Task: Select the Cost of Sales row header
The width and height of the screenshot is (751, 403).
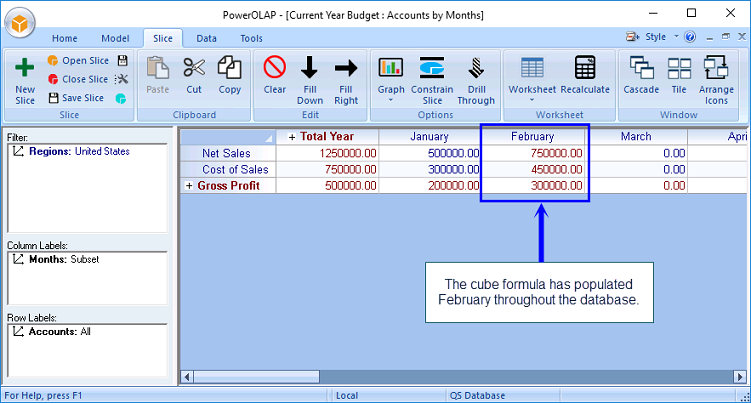Action: click(228, 170)
